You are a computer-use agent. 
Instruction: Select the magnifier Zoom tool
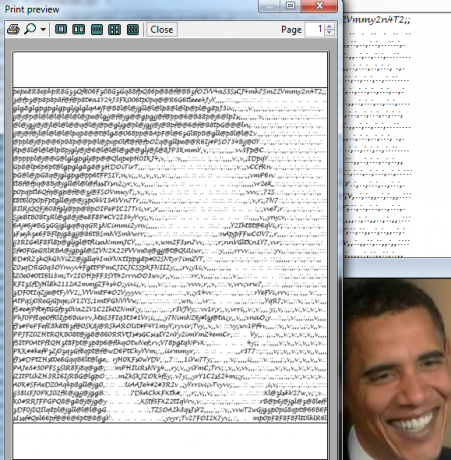pyautogui.click(x=30, y=29)
